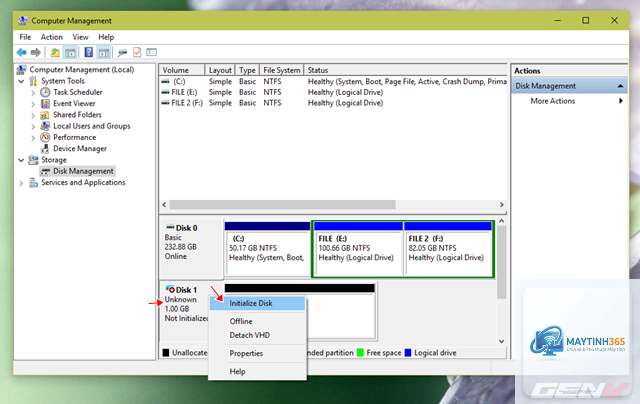The image size is (640, 404).
Task: Expand Services and Applications node
Action: (21, 183)
